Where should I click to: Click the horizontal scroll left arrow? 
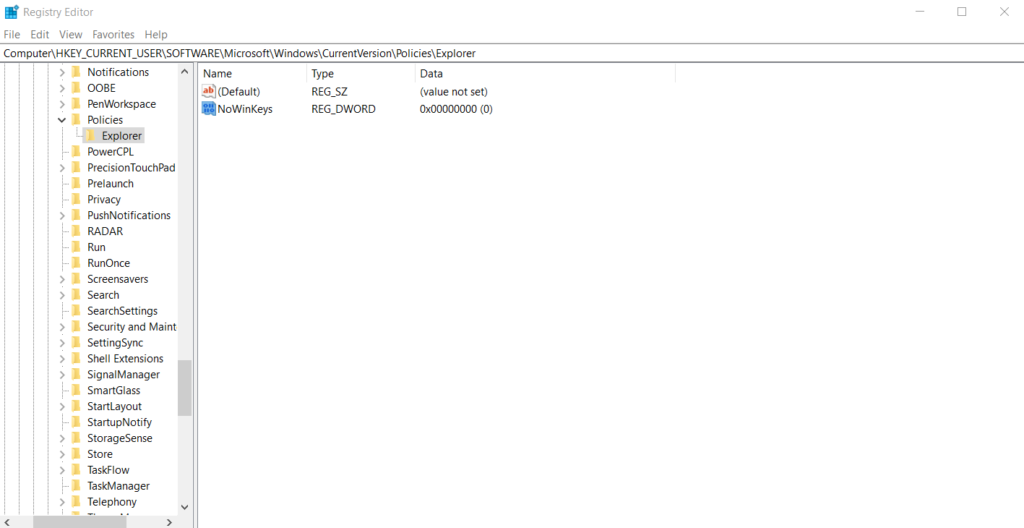click(x=8, y=521)
